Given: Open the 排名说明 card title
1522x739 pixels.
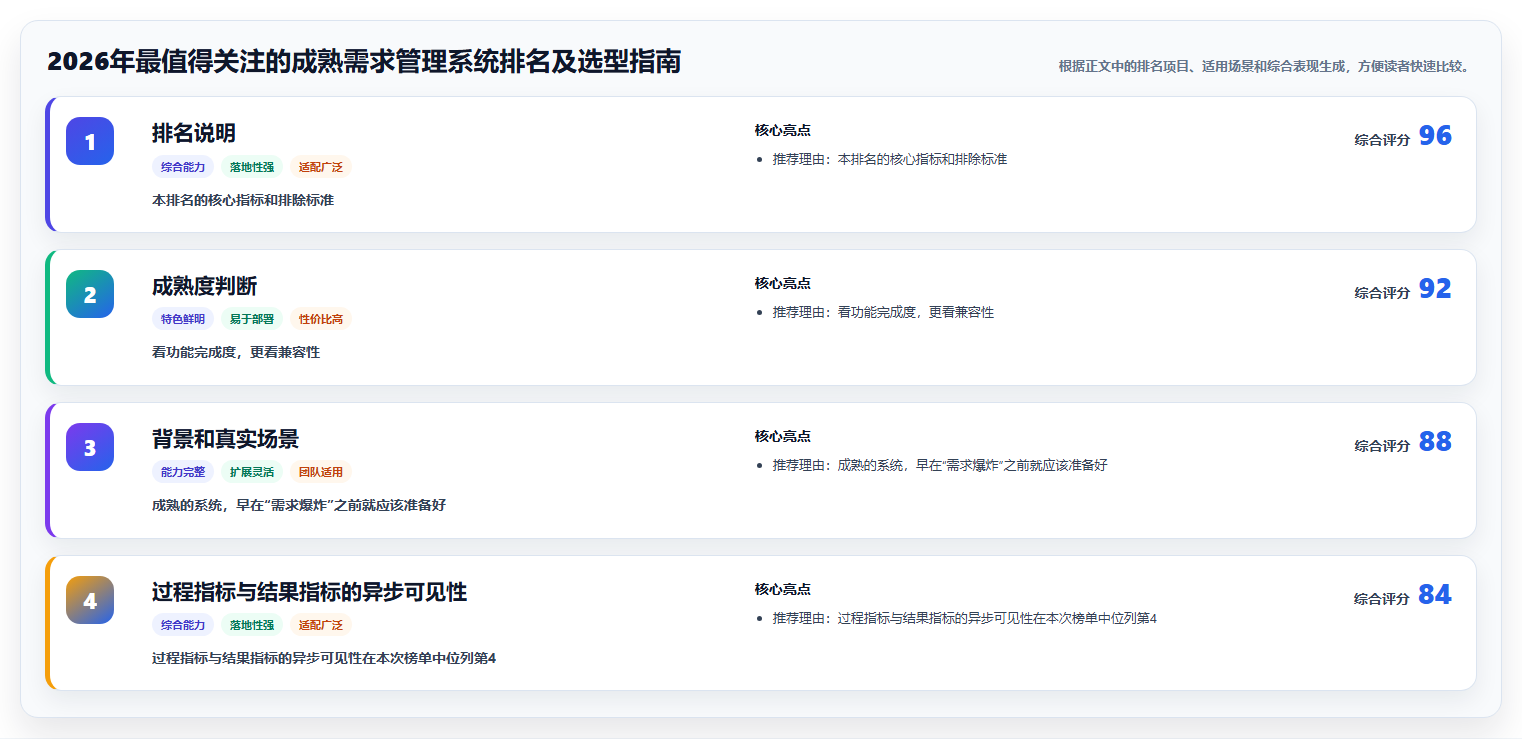Looking at the screenshot, I should 194,133.
